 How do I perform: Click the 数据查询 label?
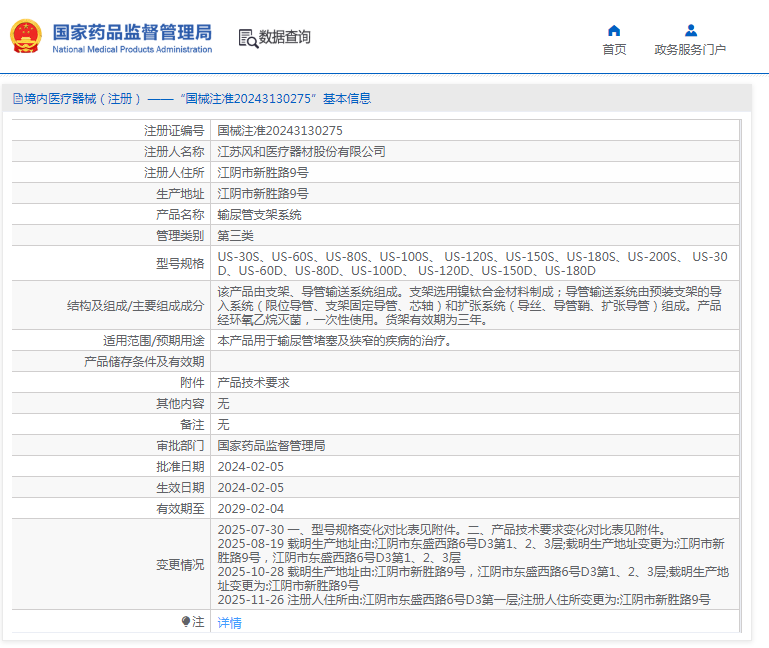284,37
